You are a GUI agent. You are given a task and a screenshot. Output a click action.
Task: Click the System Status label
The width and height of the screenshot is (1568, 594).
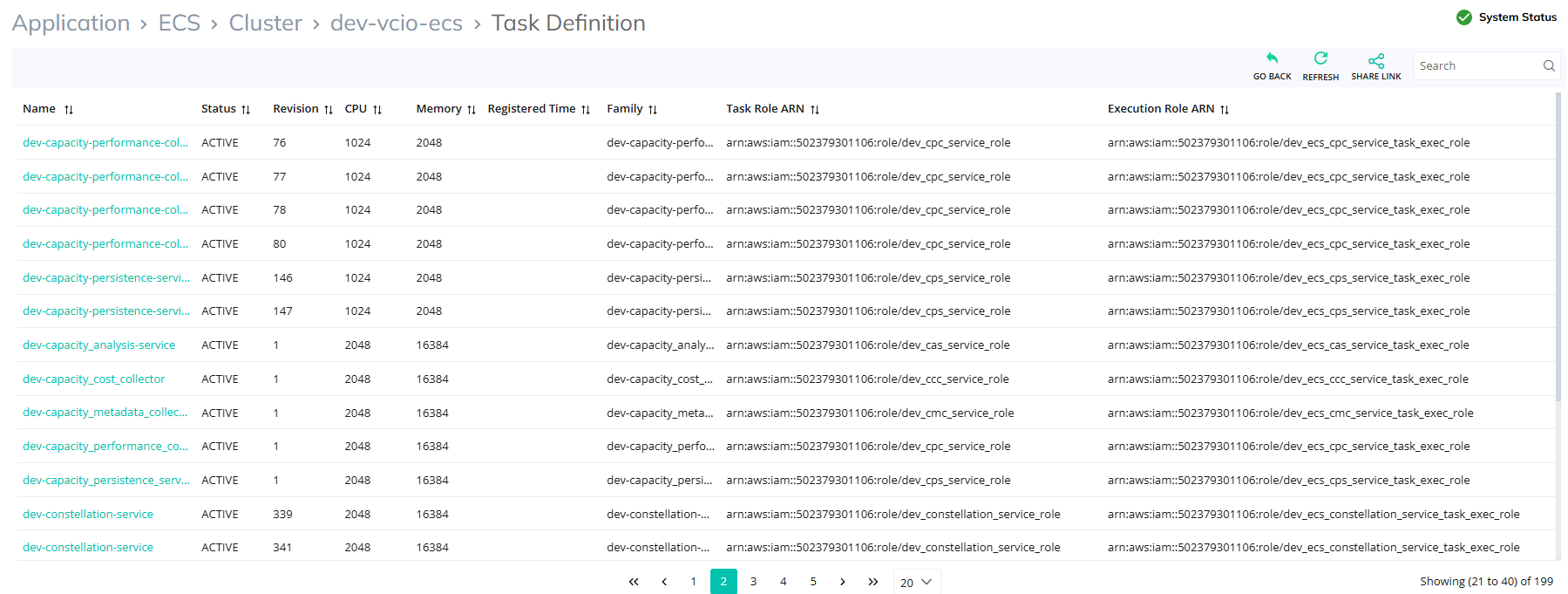pos(1517,17)
